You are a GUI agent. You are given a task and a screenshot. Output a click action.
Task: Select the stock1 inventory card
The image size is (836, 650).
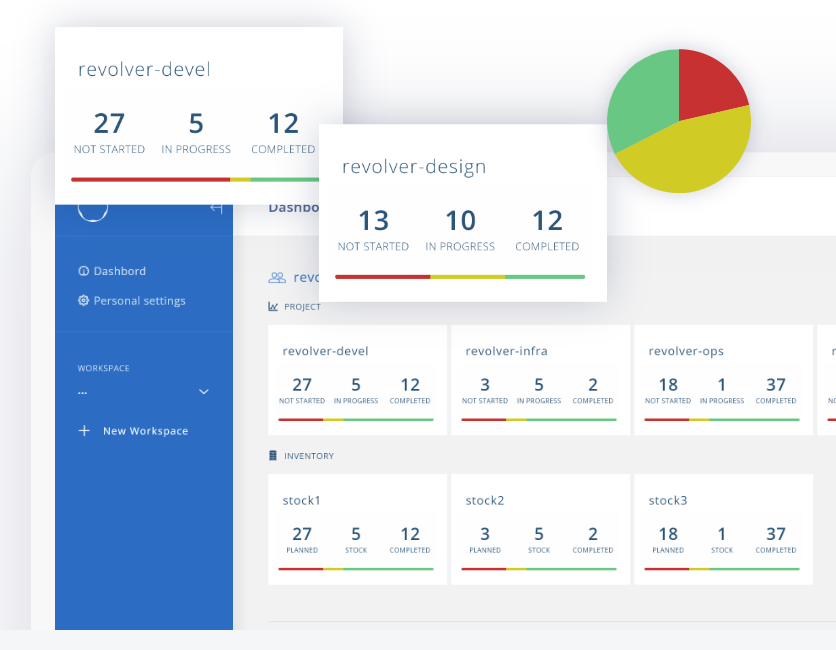tap(357, 529)
